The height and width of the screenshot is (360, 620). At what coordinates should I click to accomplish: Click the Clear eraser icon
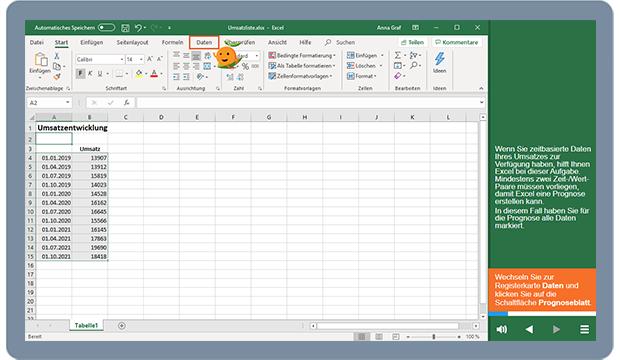click(398, 76)
